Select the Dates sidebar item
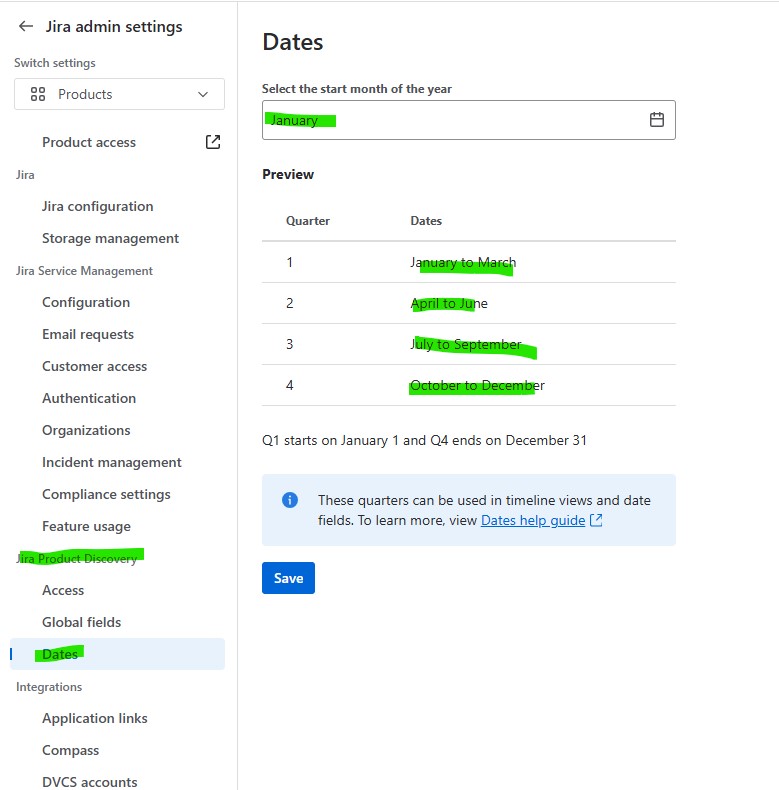The width and height of the screenshot is (779, 790). [117, 654]
